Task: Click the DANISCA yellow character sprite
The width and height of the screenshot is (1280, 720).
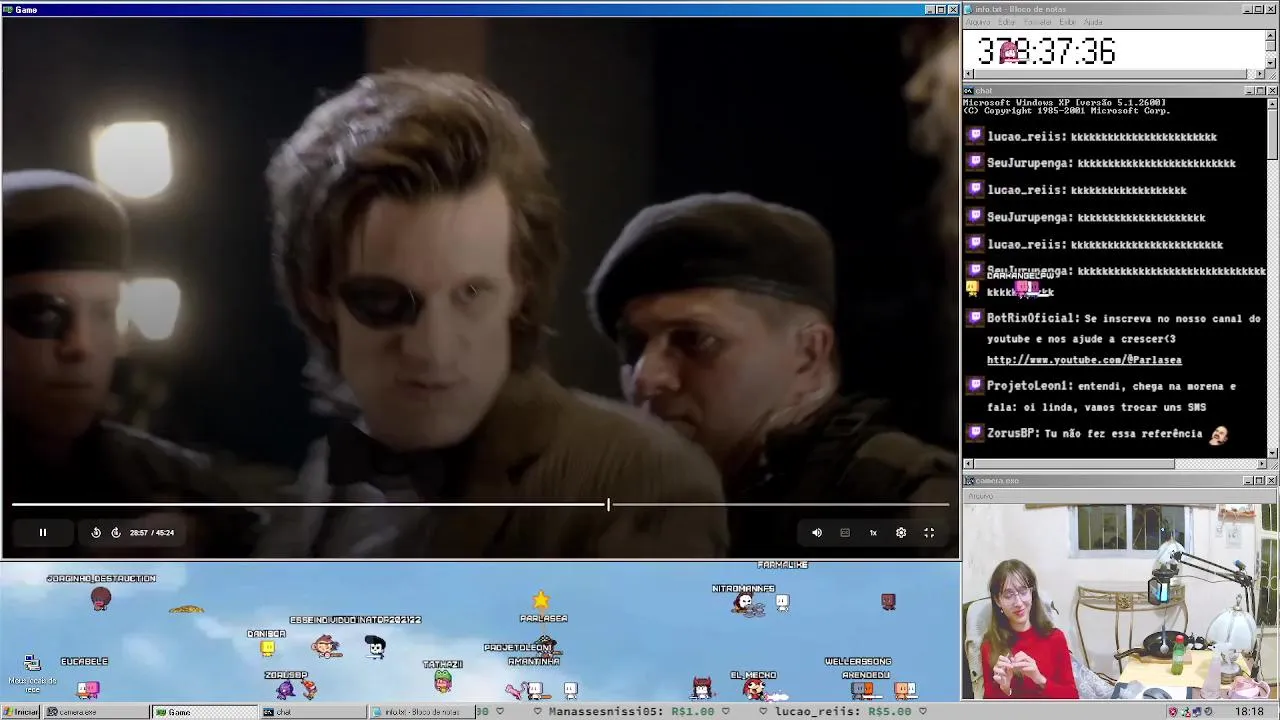Action: pos(267,648)
